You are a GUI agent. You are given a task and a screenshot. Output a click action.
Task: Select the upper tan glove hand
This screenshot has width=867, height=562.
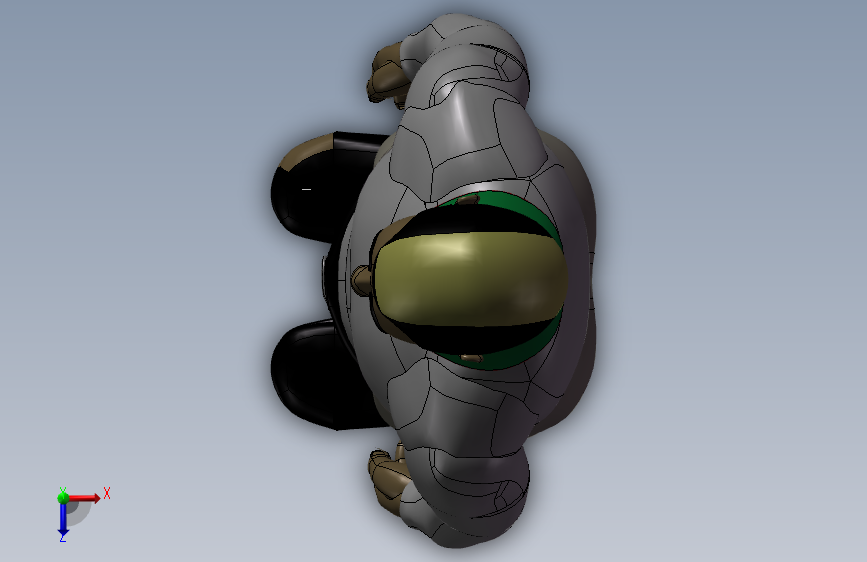click(x=387, y=76)
